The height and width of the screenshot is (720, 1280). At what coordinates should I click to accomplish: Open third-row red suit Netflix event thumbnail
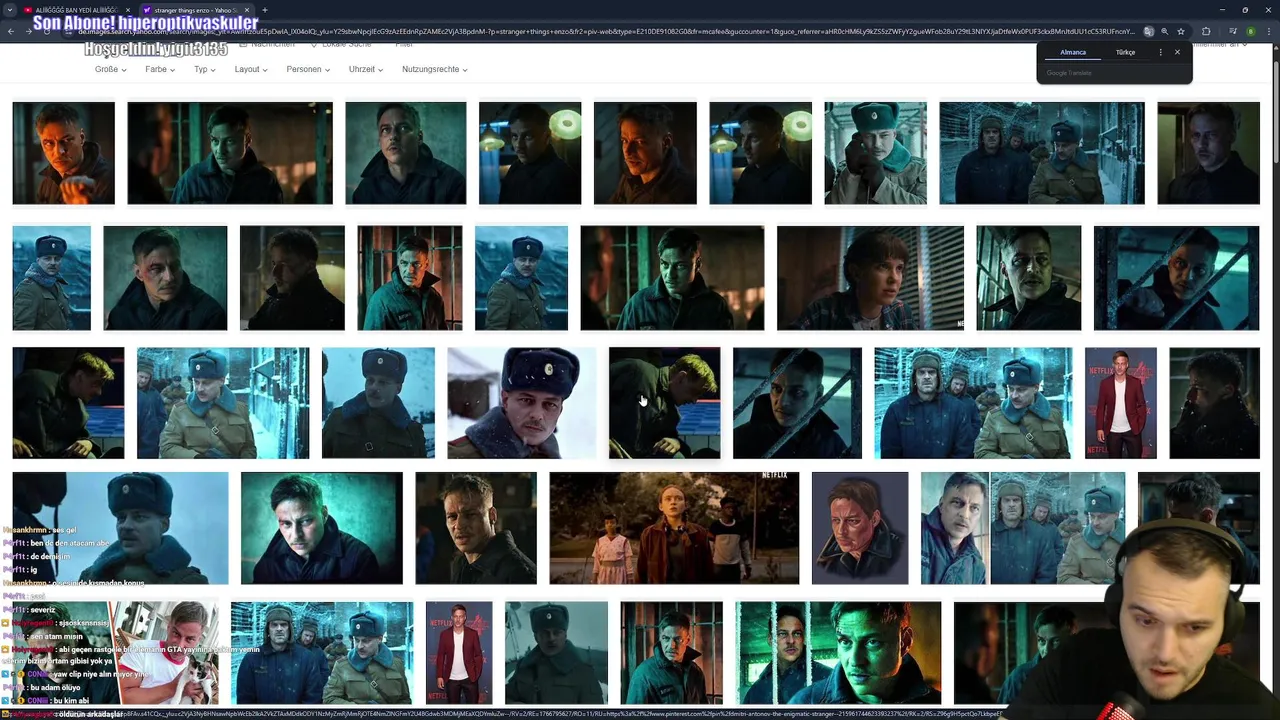click(1120, 403)
